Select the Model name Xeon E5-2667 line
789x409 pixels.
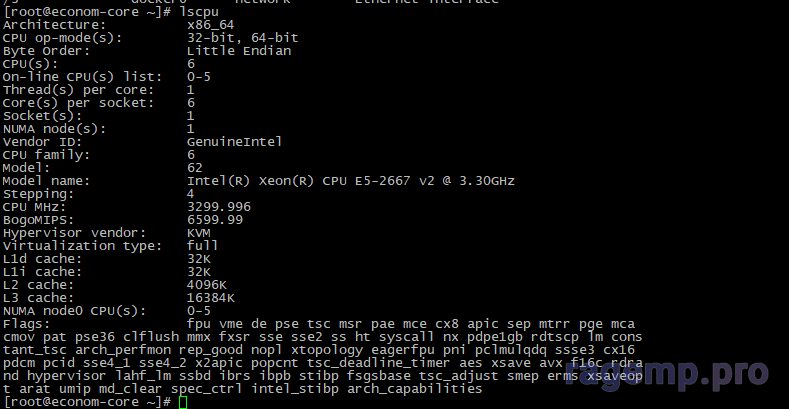259,181
